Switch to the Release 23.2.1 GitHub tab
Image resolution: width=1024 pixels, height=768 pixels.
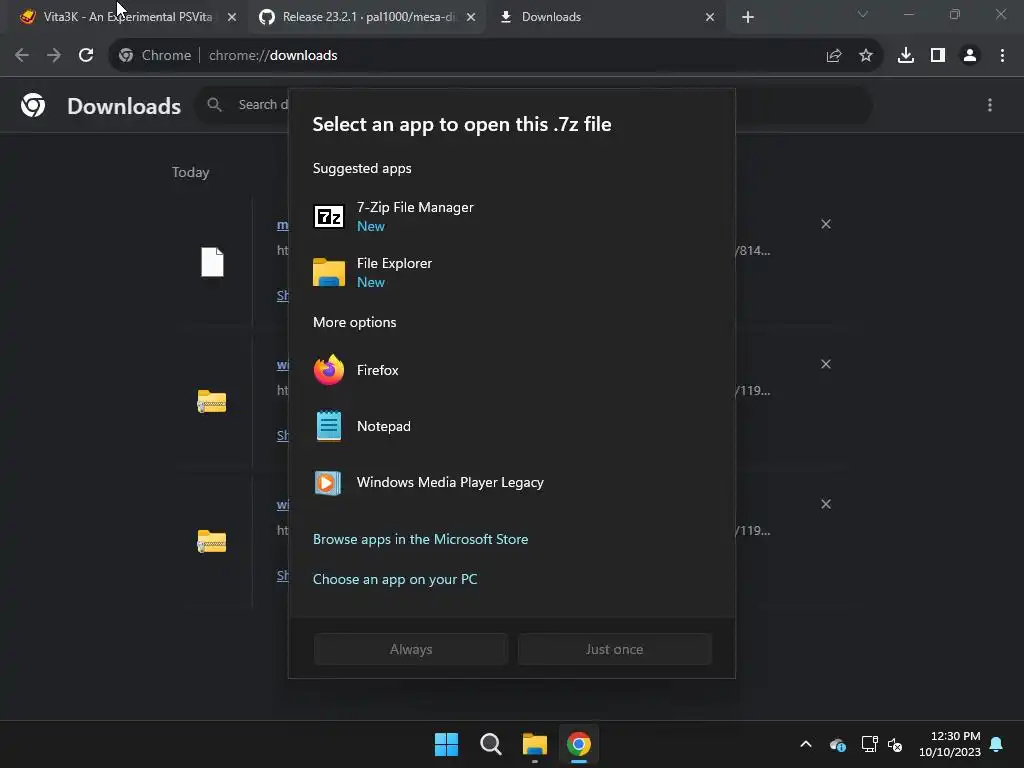pyautogui.click(x=368, y=17)
